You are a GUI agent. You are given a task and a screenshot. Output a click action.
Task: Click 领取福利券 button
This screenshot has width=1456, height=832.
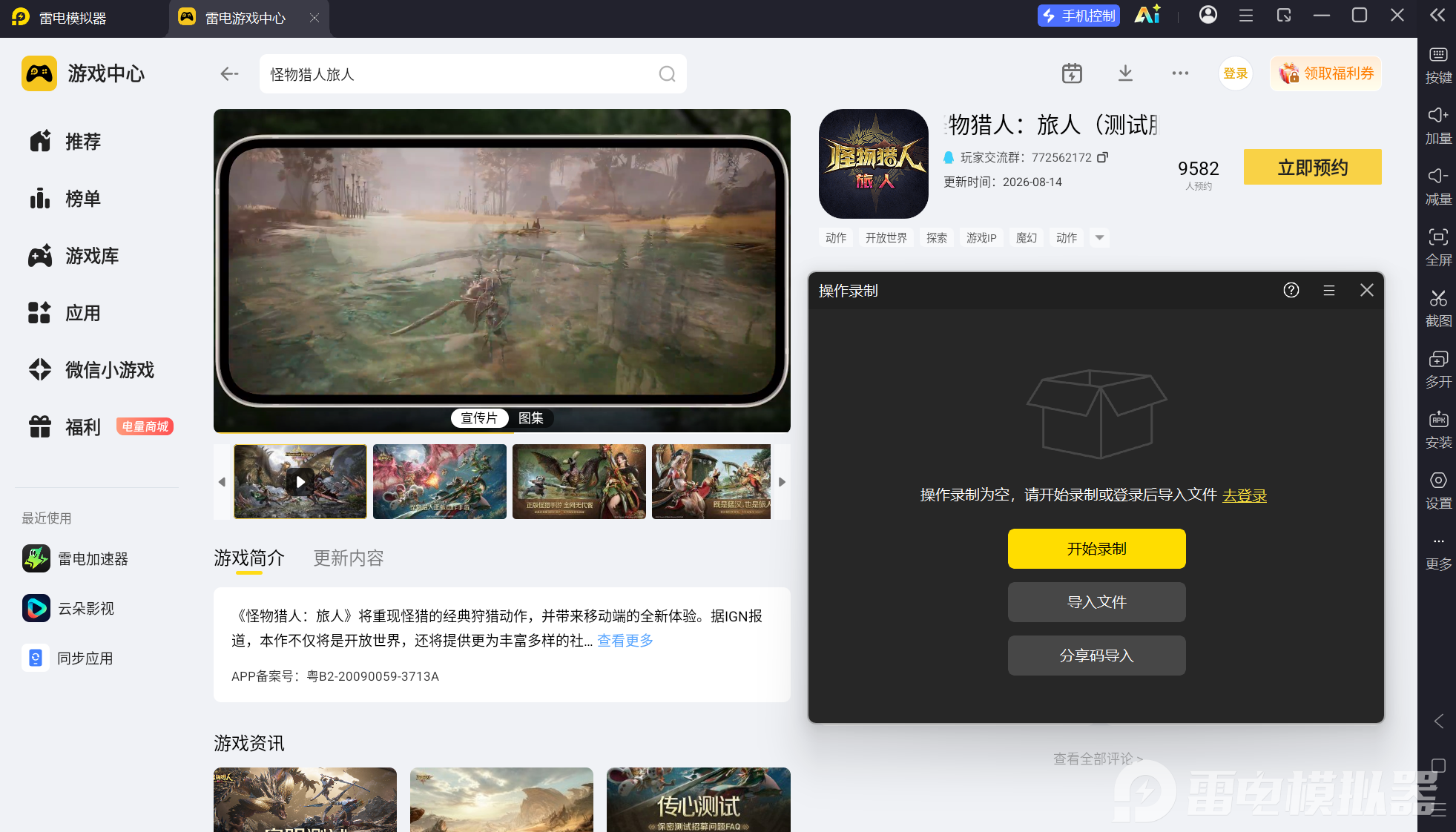tap(1326, 73)
